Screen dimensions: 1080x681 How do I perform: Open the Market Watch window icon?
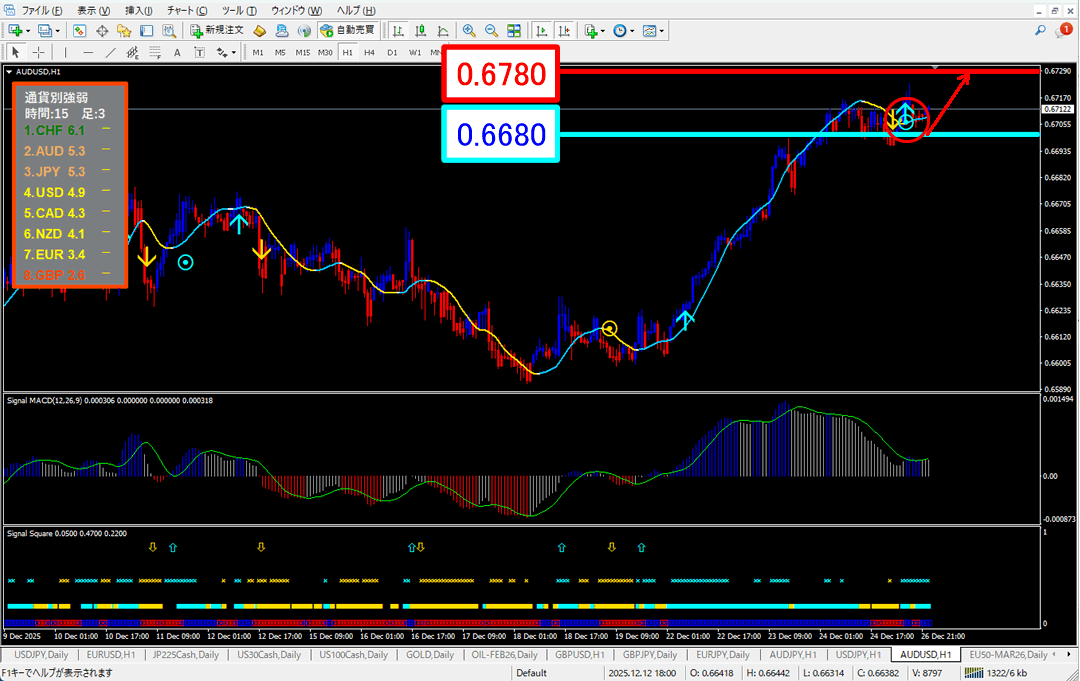[79, 31]
